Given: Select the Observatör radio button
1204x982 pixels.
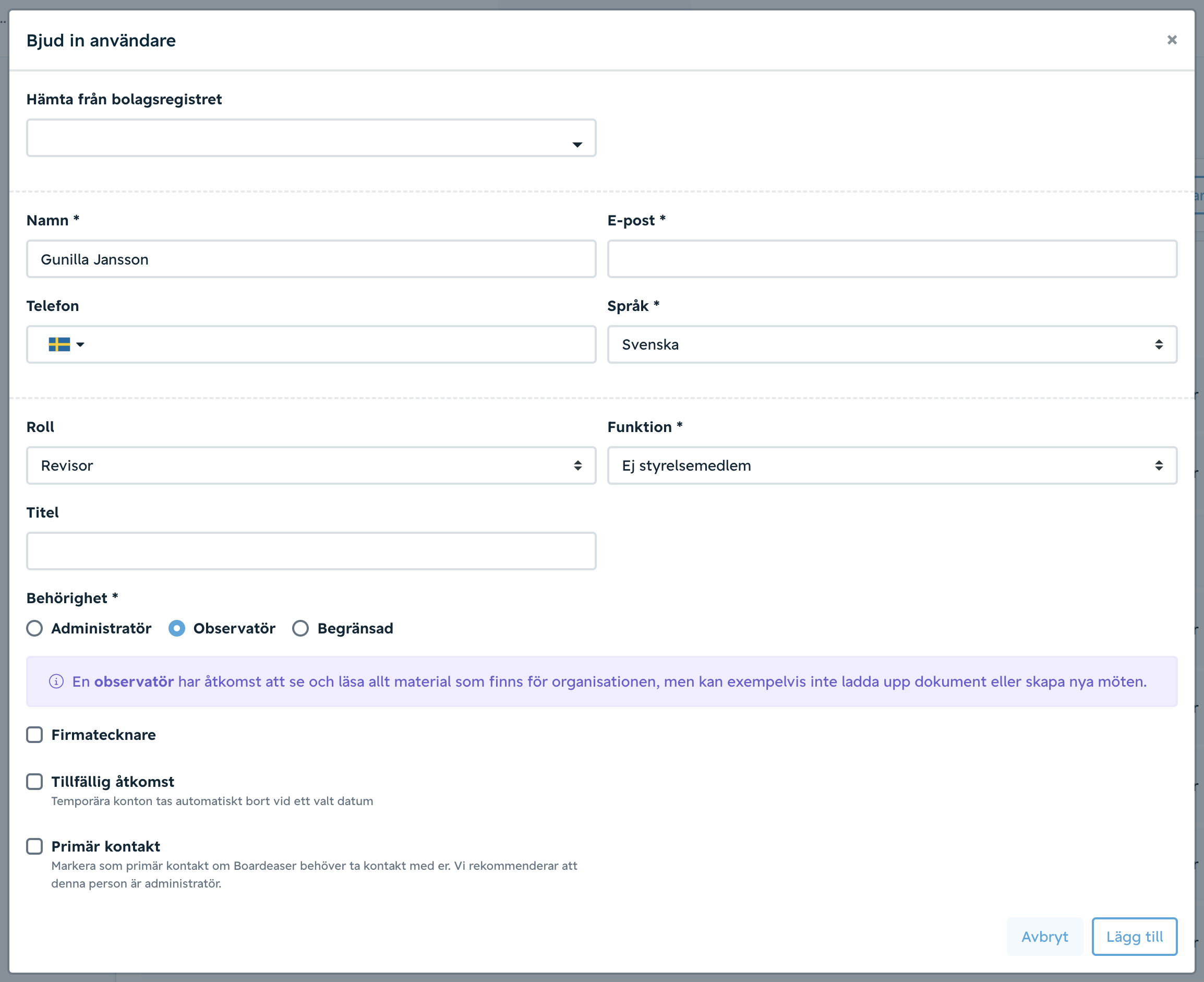Looking at the screenshot, I should point(177,628).
